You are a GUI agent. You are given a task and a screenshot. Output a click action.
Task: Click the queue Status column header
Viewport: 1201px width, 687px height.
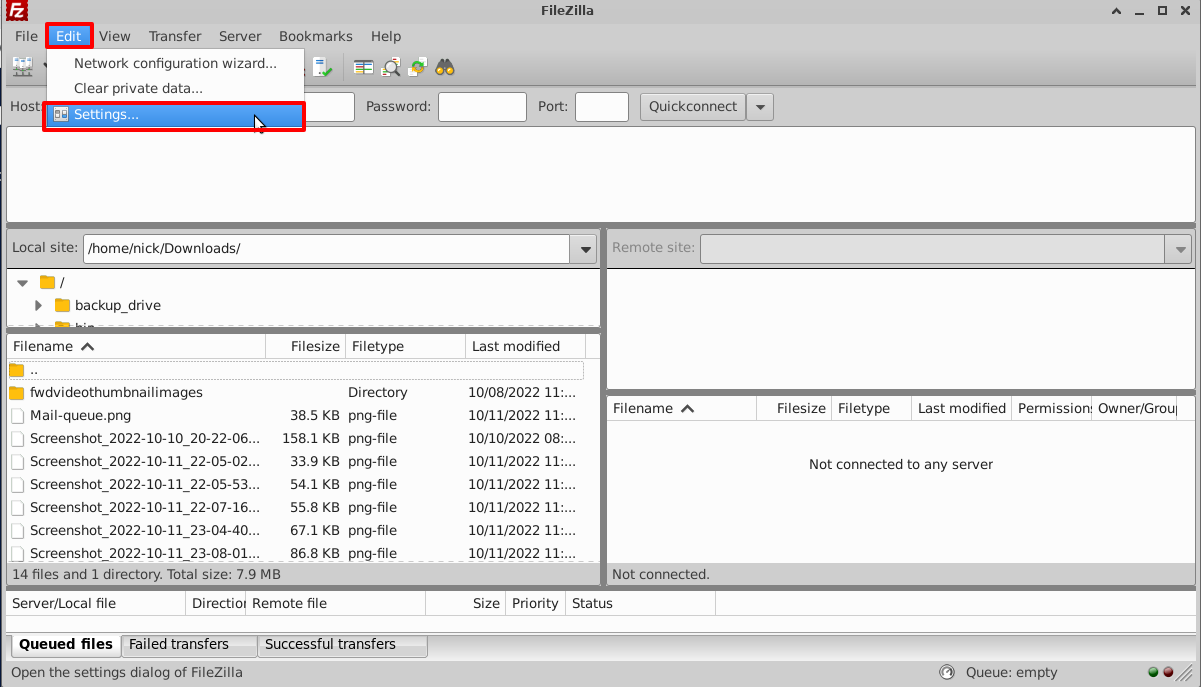640,603
